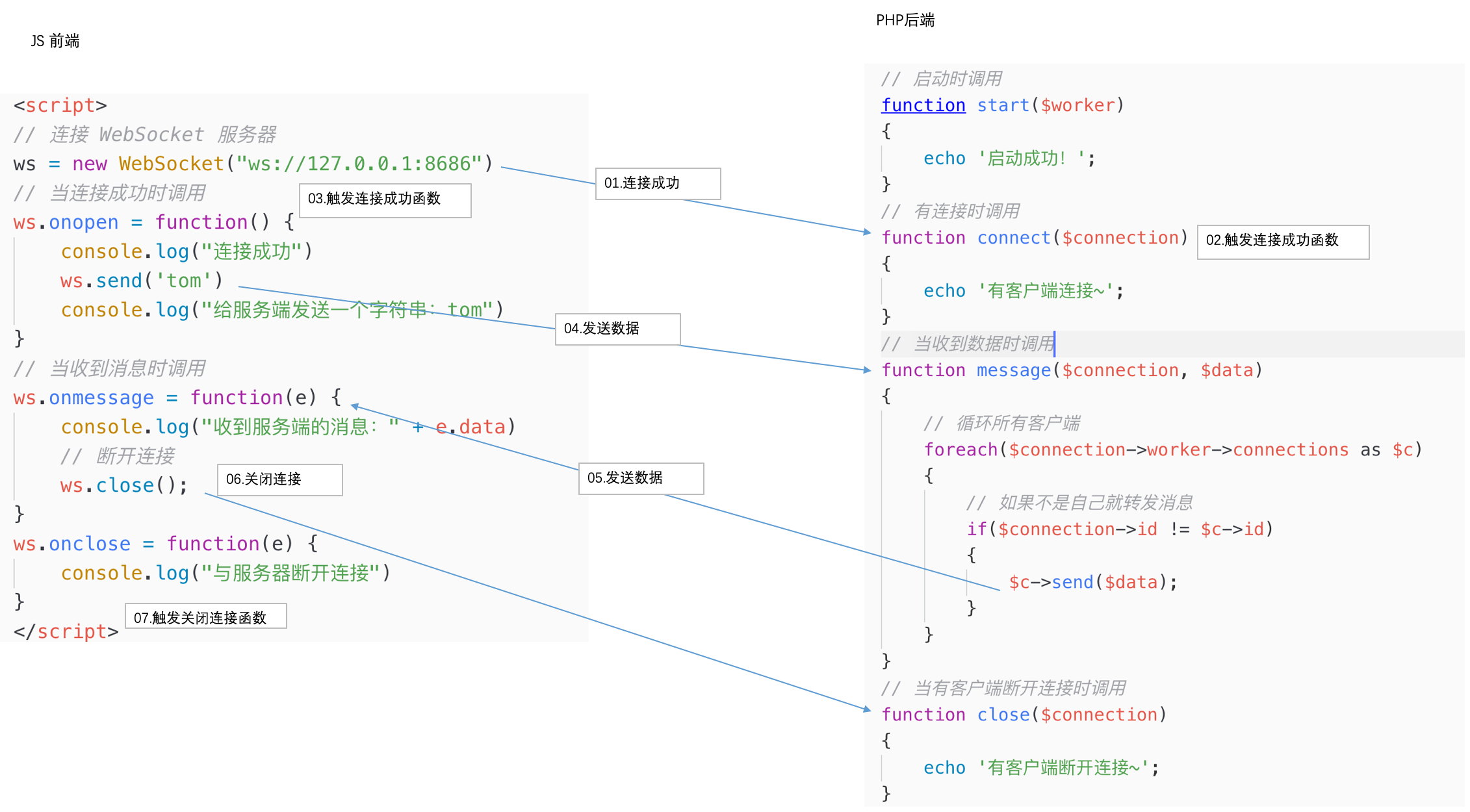This screenshot has width=1470, height=812.
Task: Select the PHP comment '有连接时调用'
Action: tap(951, 211)
